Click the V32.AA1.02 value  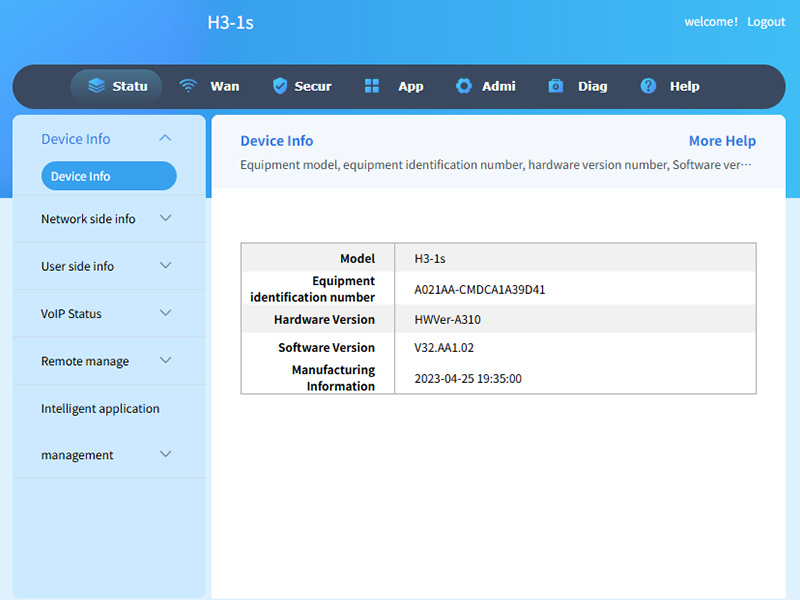444,348
